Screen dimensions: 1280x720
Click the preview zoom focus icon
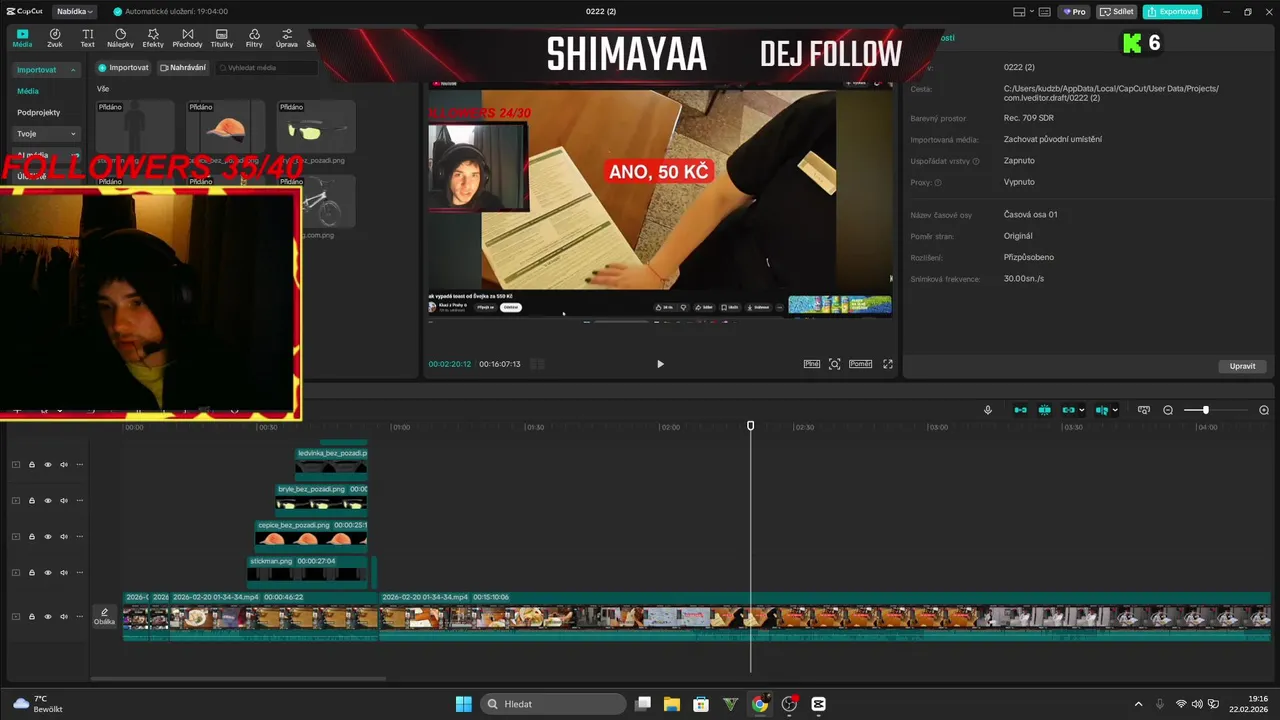point(835,364)
